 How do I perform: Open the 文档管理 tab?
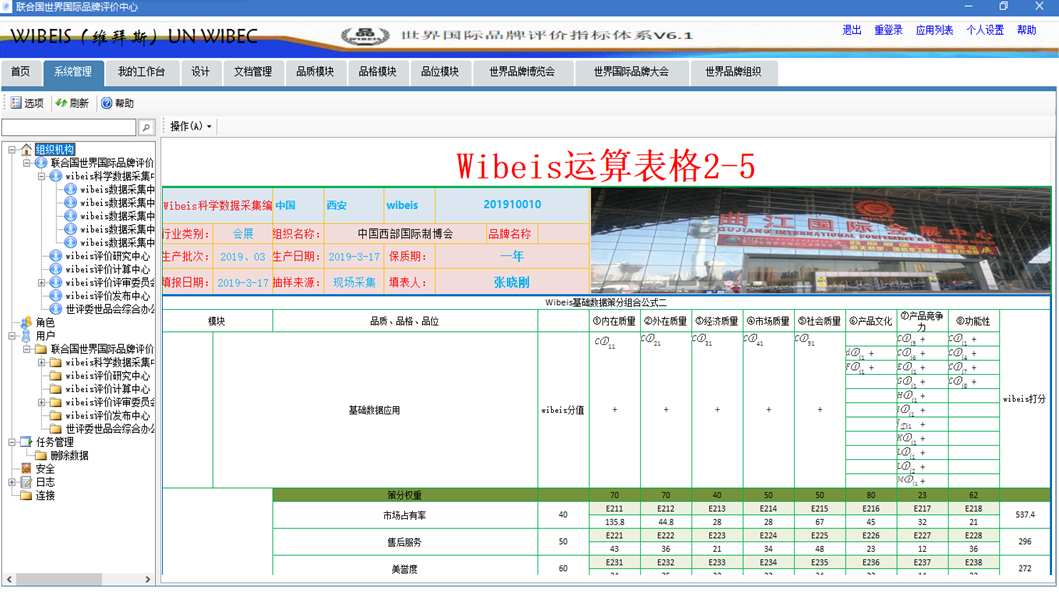point(253,72)
